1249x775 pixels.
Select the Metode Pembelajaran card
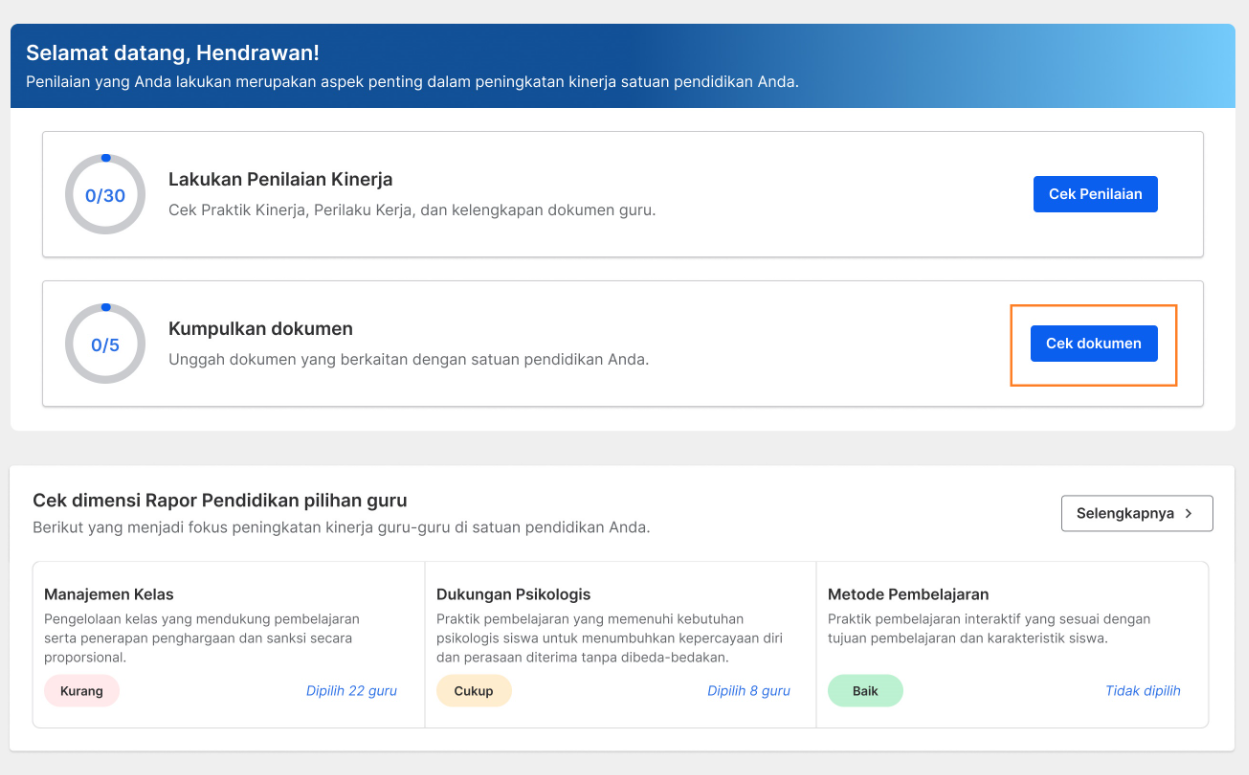click(1012, 644)
